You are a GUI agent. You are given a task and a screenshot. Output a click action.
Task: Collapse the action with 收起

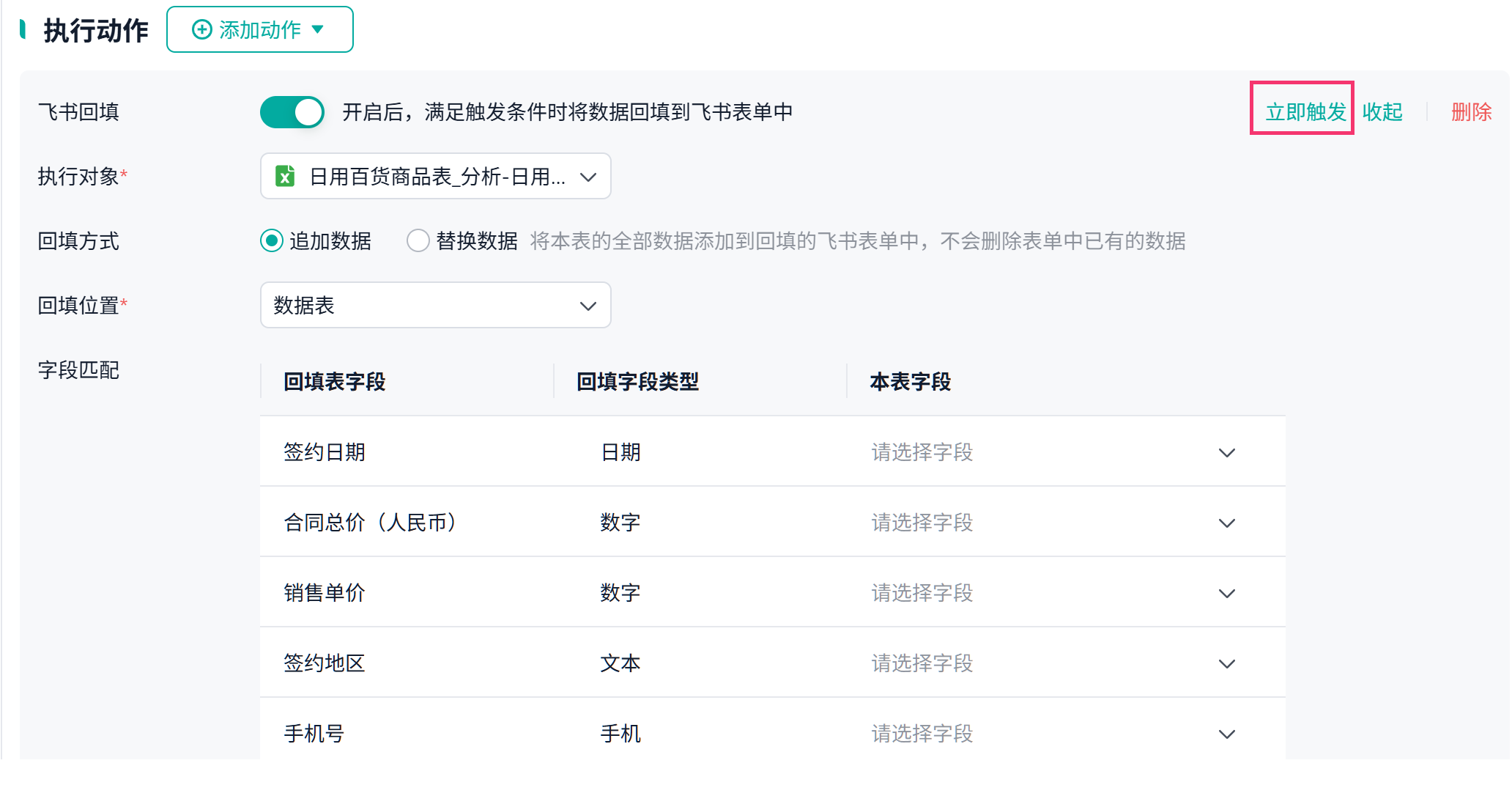click(1382, 111)
